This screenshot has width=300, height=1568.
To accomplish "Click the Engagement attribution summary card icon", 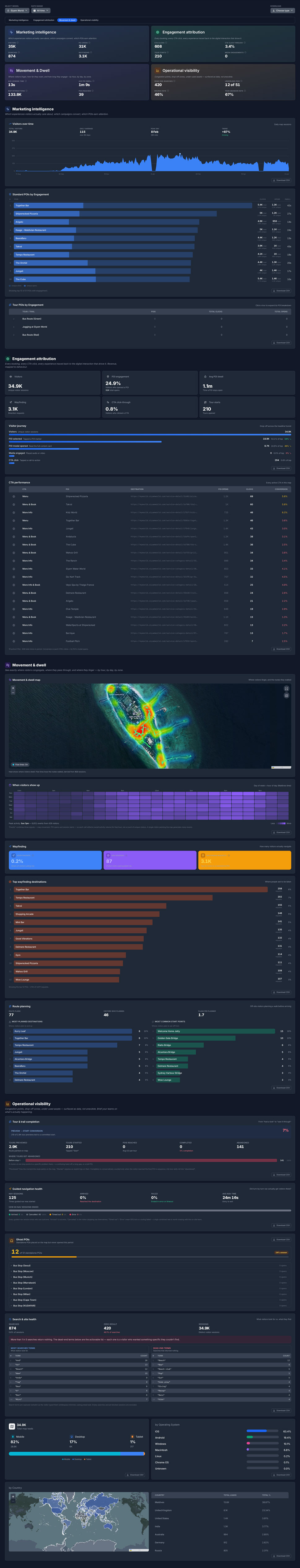I will 158,32.
